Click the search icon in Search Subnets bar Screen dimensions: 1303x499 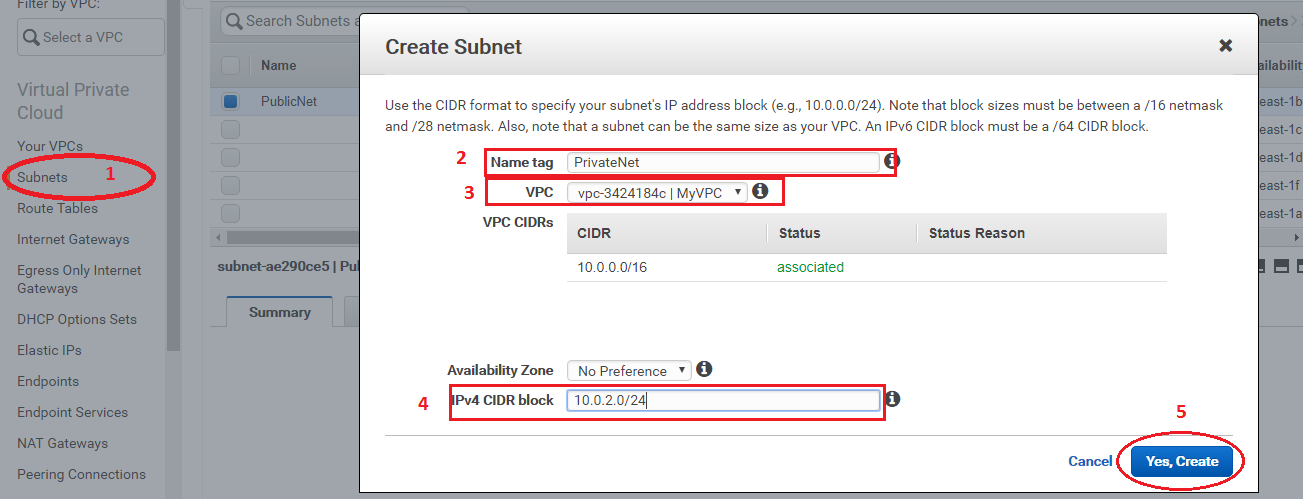[x=234, y=21]
